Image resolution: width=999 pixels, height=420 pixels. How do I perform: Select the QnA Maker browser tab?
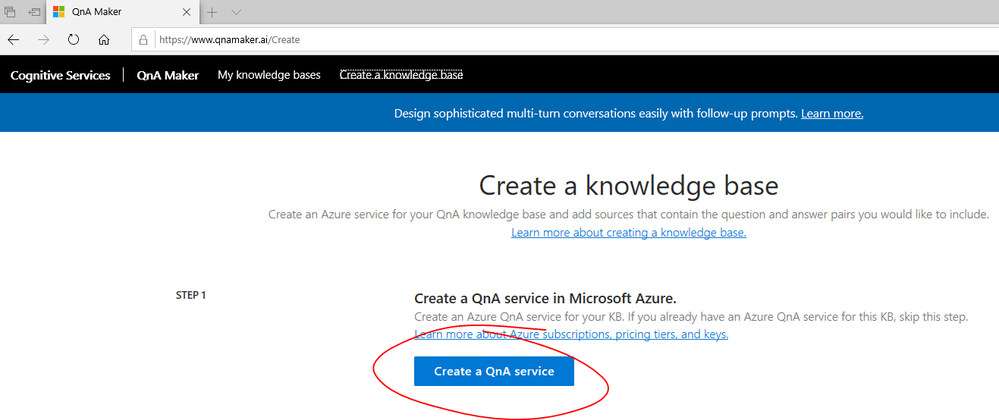click(x=122, y=12)
